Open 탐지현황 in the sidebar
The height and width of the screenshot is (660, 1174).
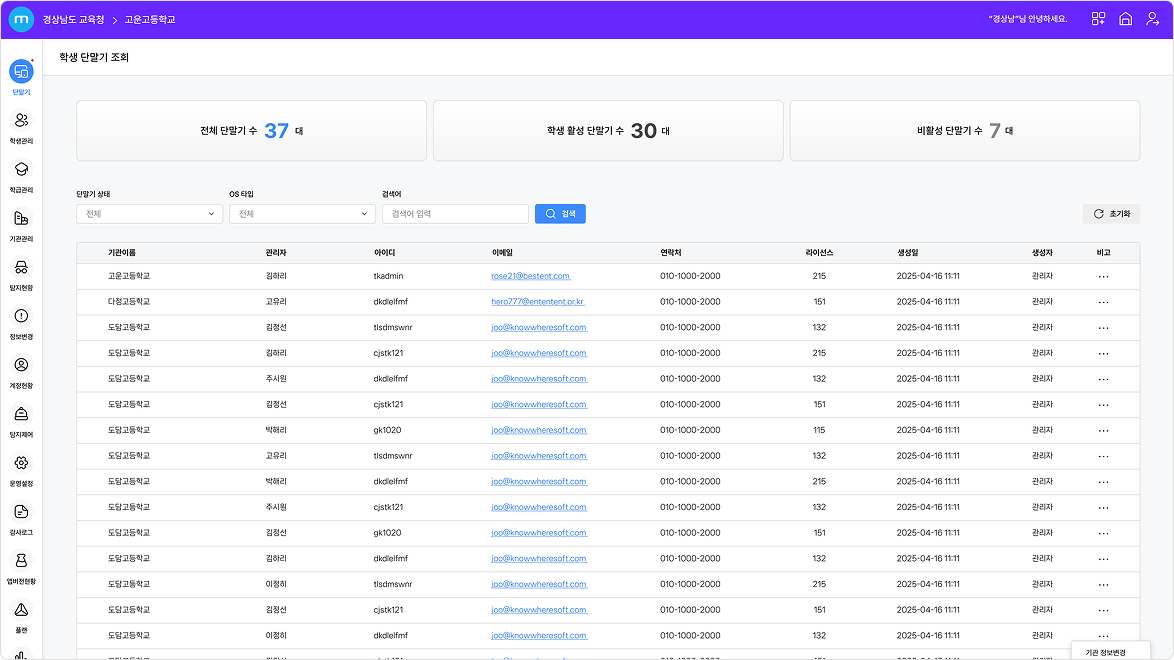click(x=21, y=267)
